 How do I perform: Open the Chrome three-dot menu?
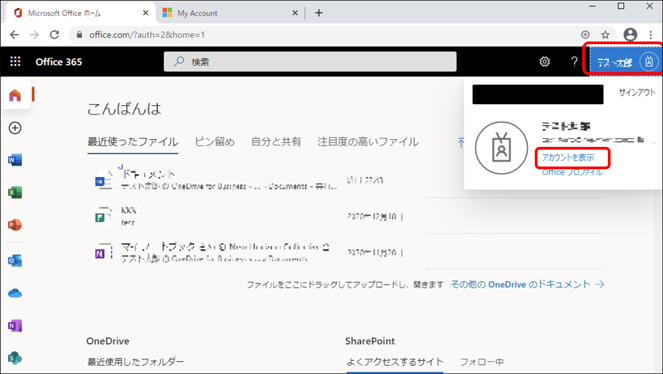651,35
